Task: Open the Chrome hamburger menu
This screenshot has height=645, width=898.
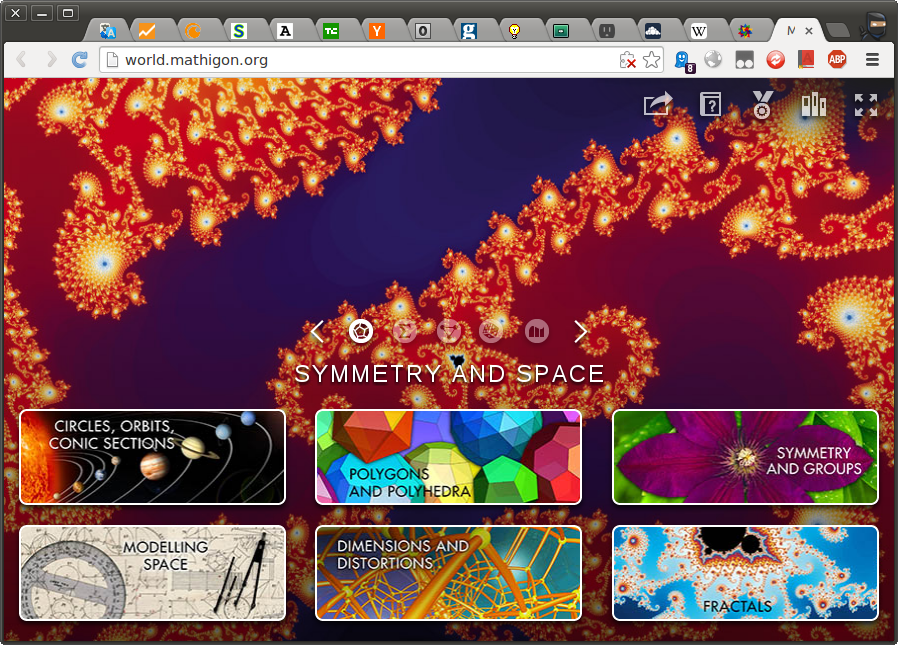Action: (872, 60)
